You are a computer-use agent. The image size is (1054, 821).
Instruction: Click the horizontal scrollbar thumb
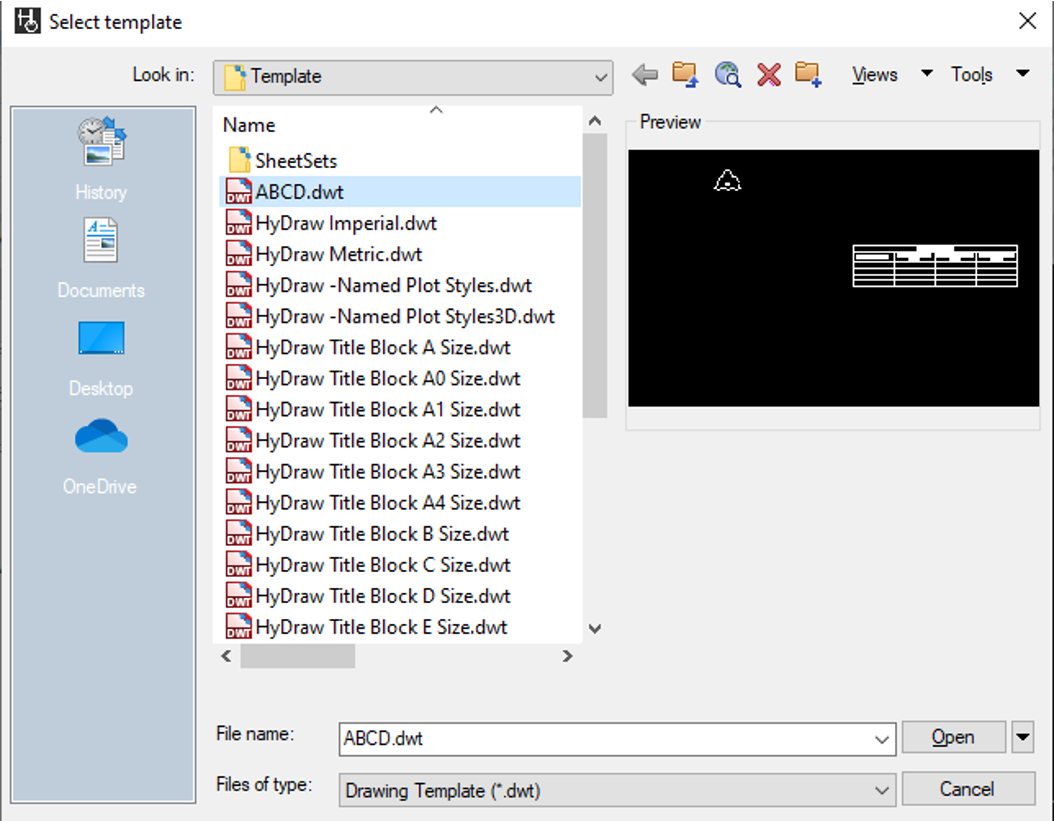click(x=298, y=656)
